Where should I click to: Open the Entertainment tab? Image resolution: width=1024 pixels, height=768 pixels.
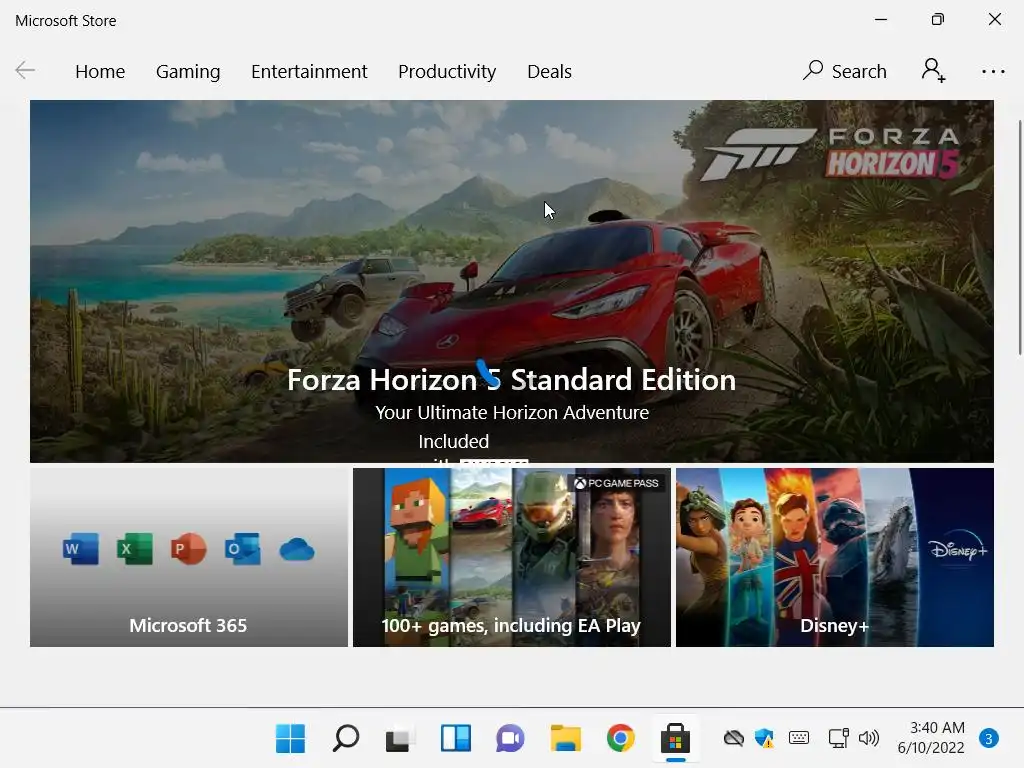coord(309,71)
